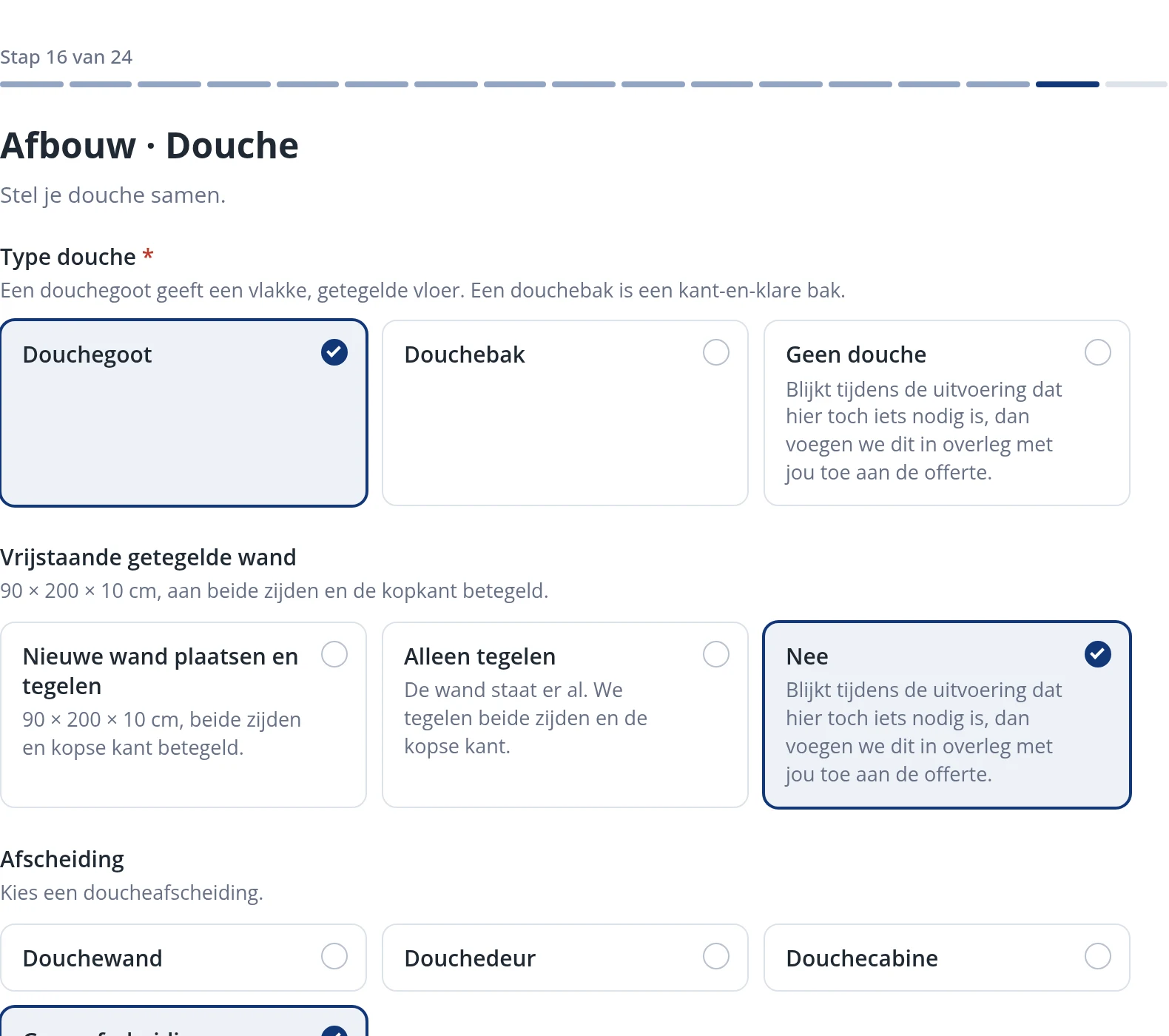Screen dimensions: 1169x1036
Task: Click the douchegoot explanation text under Type douche
Action: coord(422,290)
